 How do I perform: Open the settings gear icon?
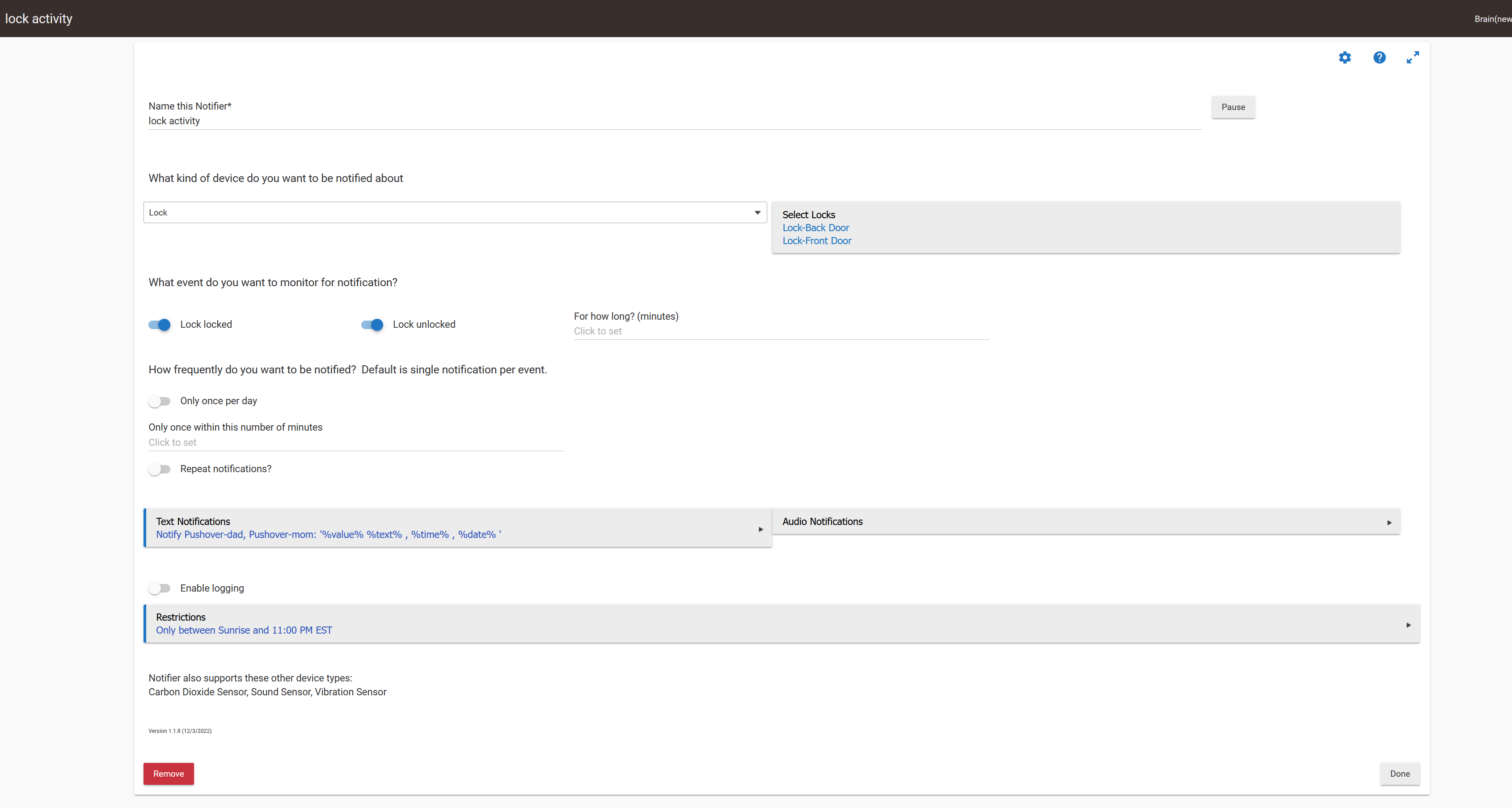pyautogui.click(x=1344, y=58)
